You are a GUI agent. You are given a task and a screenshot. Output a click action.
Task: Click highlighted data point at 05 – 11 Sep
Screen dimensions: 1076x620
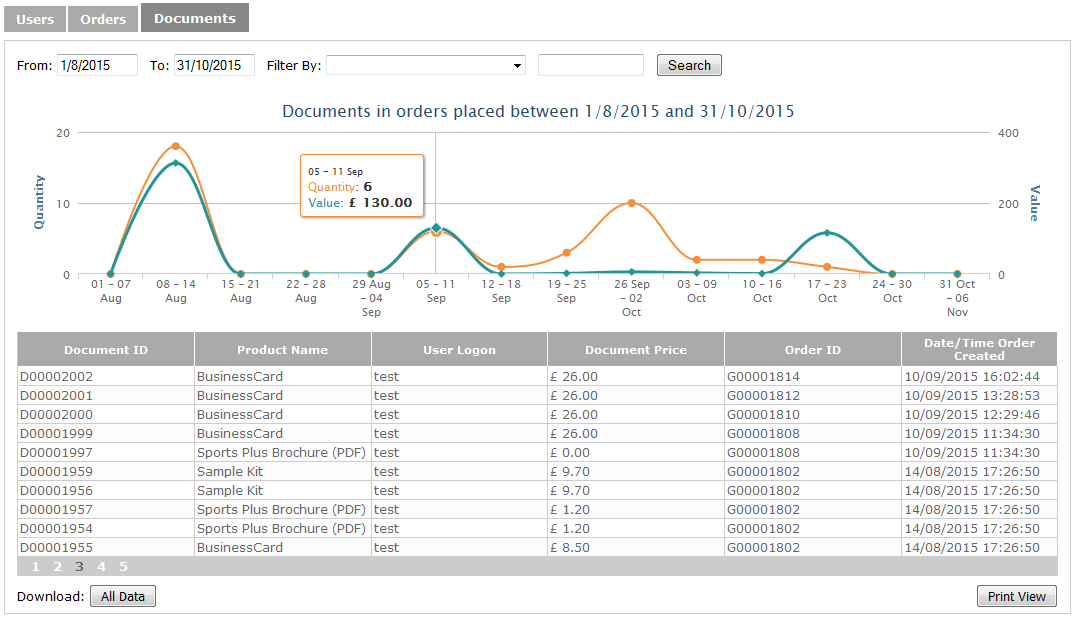(x=436, y=229)
